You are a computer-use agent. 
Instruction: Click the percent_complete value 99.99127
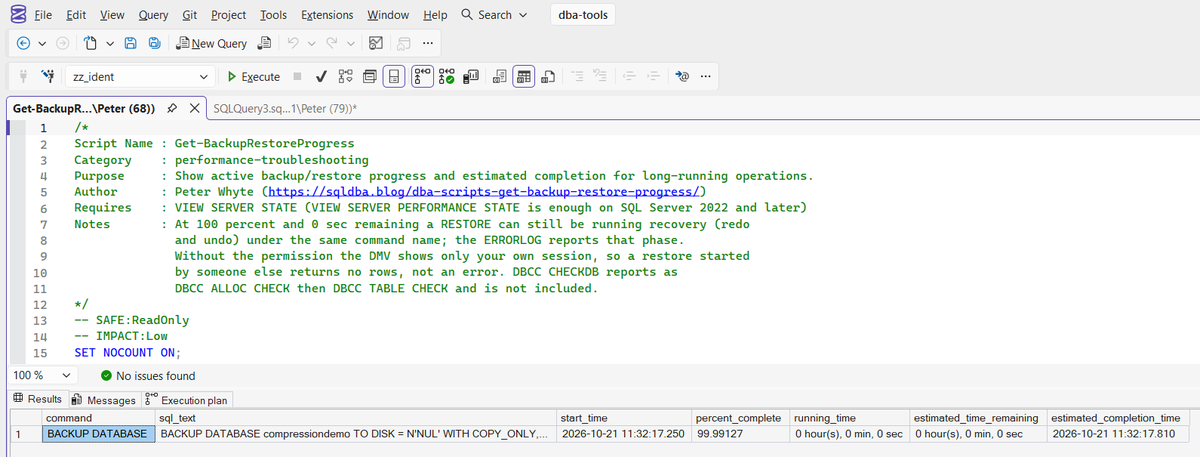739,434
